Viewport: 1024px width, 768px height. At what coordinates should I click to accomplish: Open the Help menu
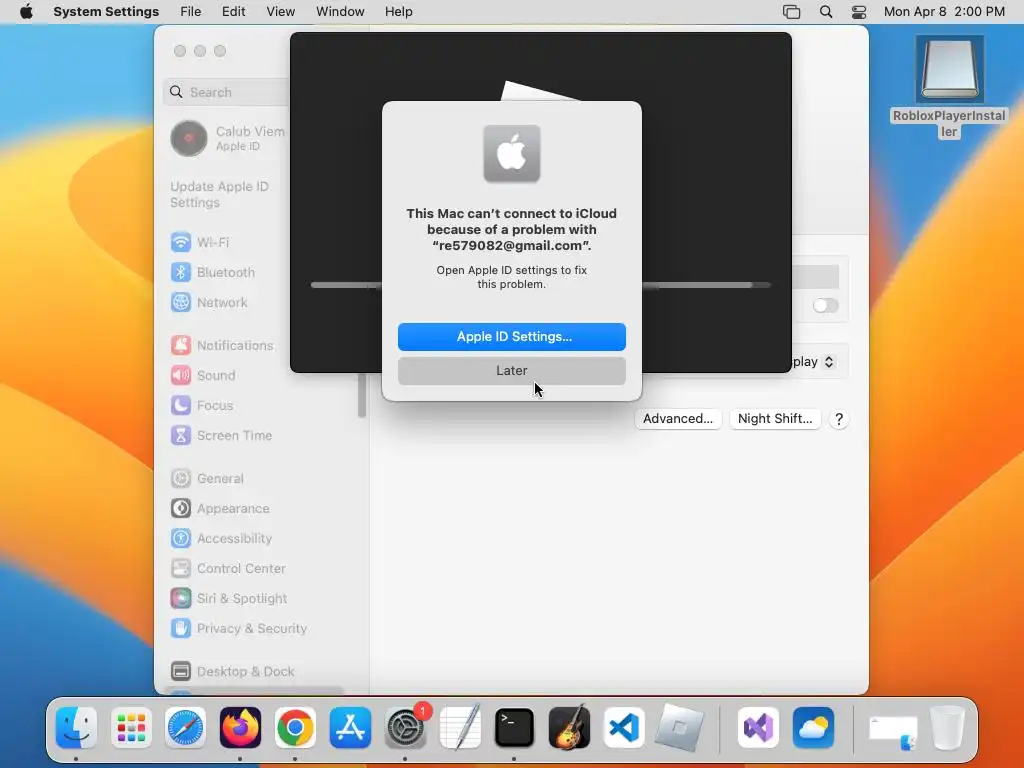(x=398, y=12)
